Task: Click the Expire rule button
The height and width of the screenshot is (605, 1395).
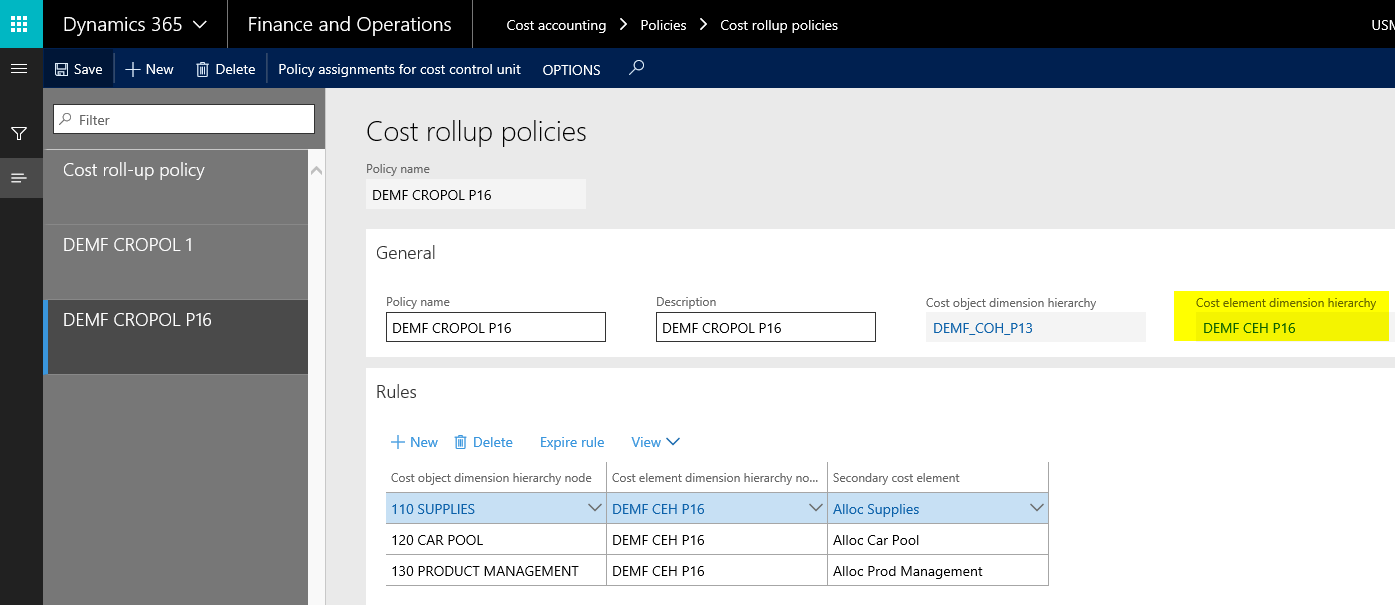Action: point(572,442)
